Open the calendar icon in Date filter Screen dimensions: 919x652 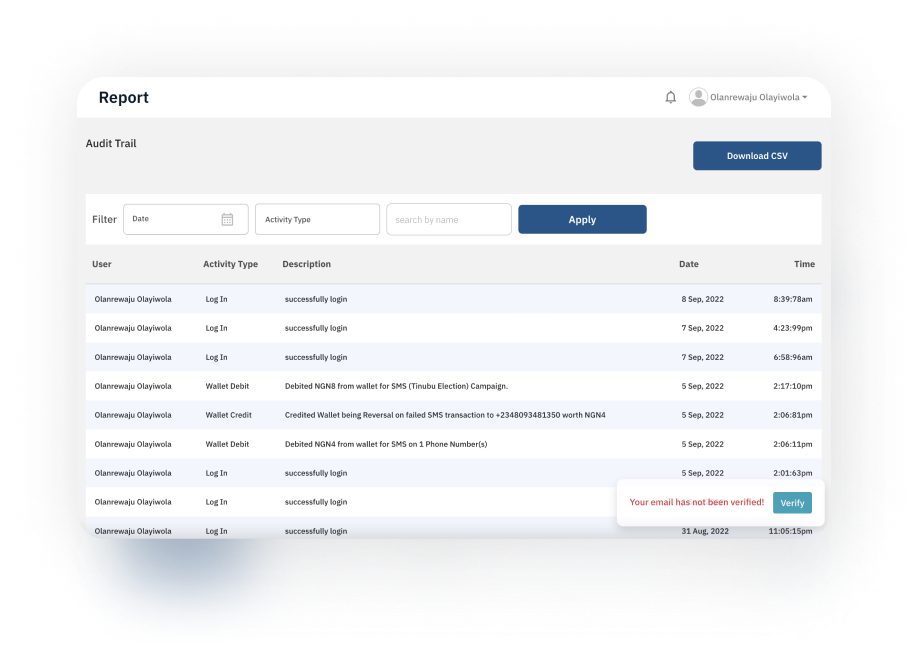click(x=227, y=219)
